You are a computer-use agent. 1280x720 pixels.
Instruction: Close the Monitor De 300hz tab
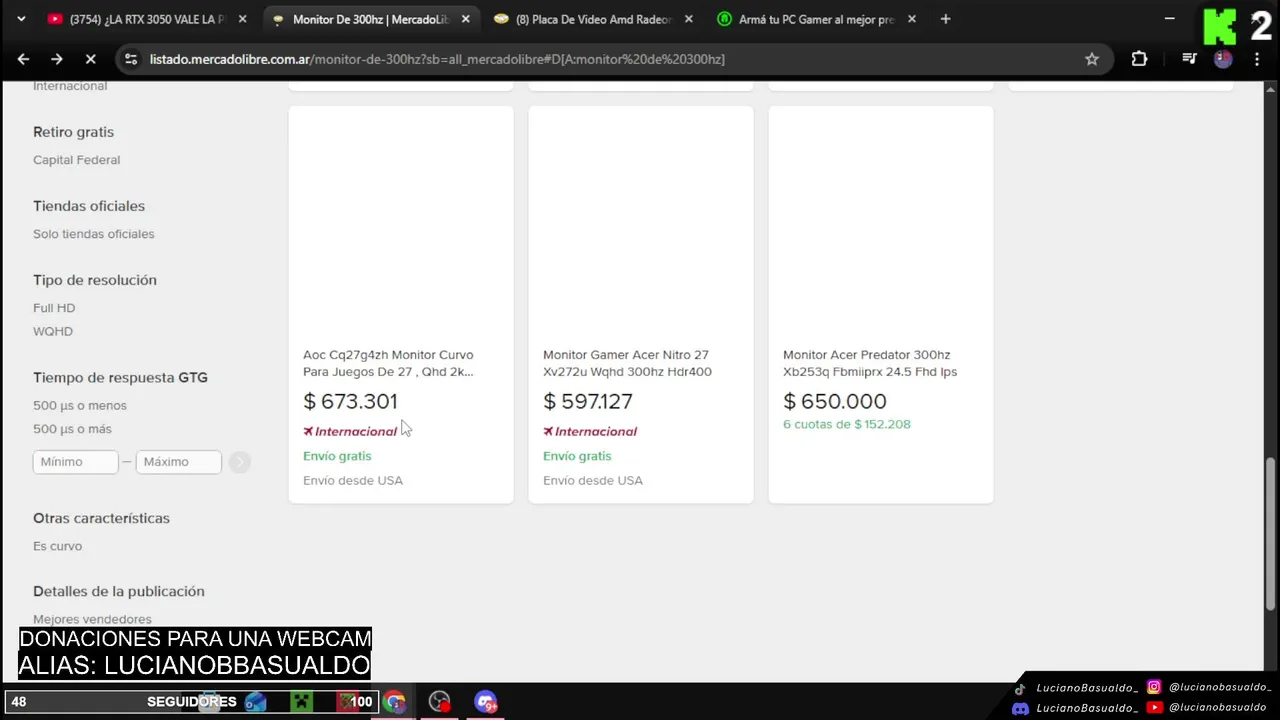pyautogui.click(x=465, y=19)
